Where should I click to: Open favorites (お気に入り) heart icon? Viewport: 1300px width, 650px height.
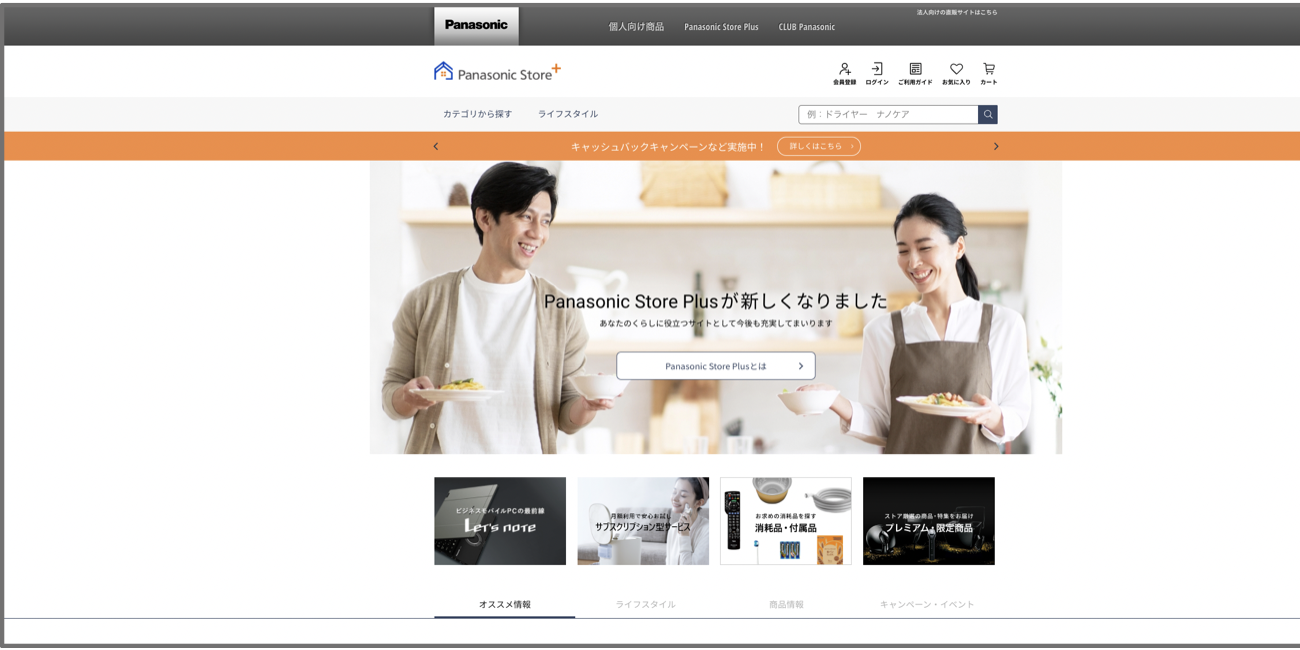(956, 74)
